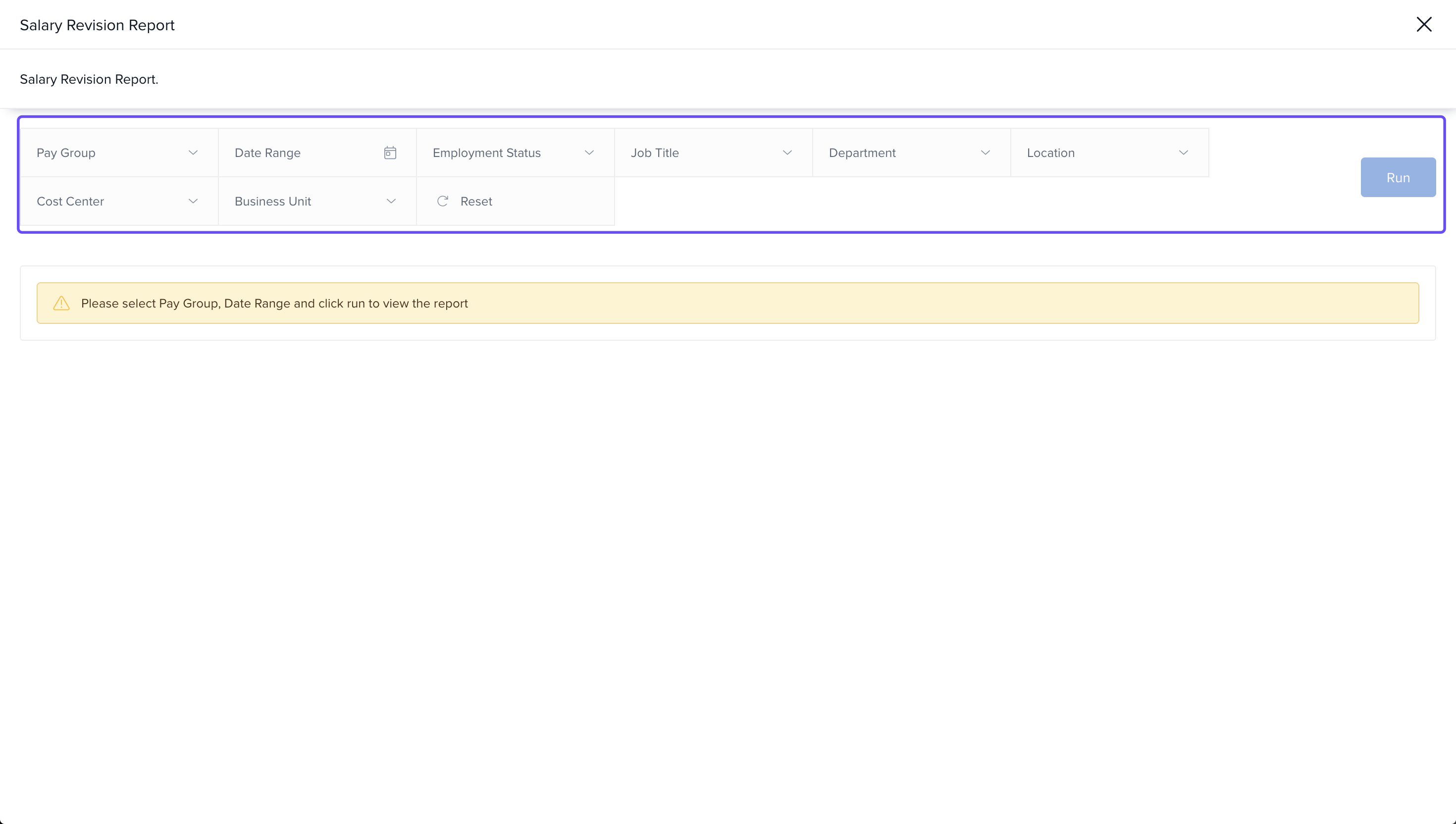Click the circular Reset arrow icon
Screen dimensions: 1456x824
pyautogui.click(x=443, y=202)
